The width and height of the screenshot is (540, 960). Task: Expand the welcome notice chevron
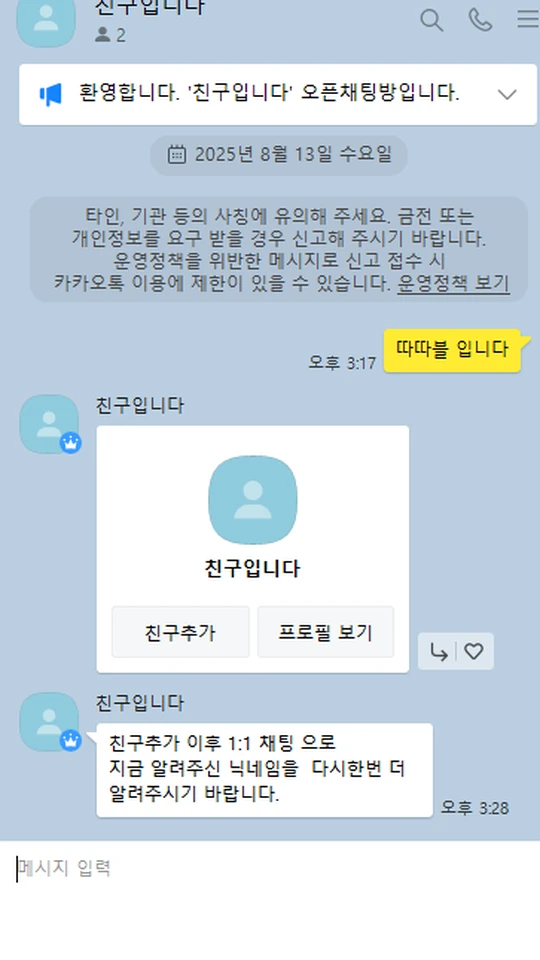point(507,94)
